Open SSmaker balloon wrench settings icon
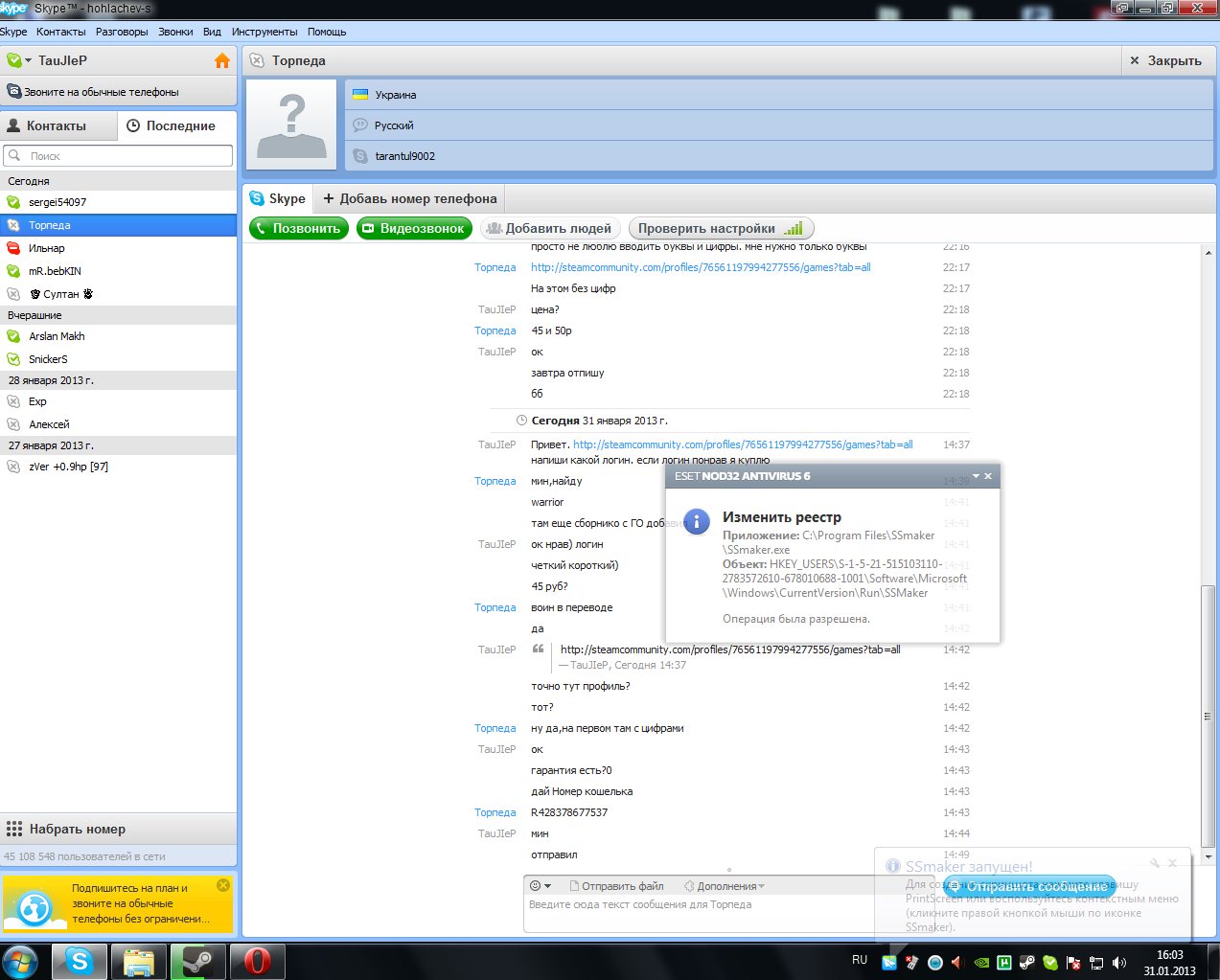The image size is (1220, 980). pos(1155,863)
